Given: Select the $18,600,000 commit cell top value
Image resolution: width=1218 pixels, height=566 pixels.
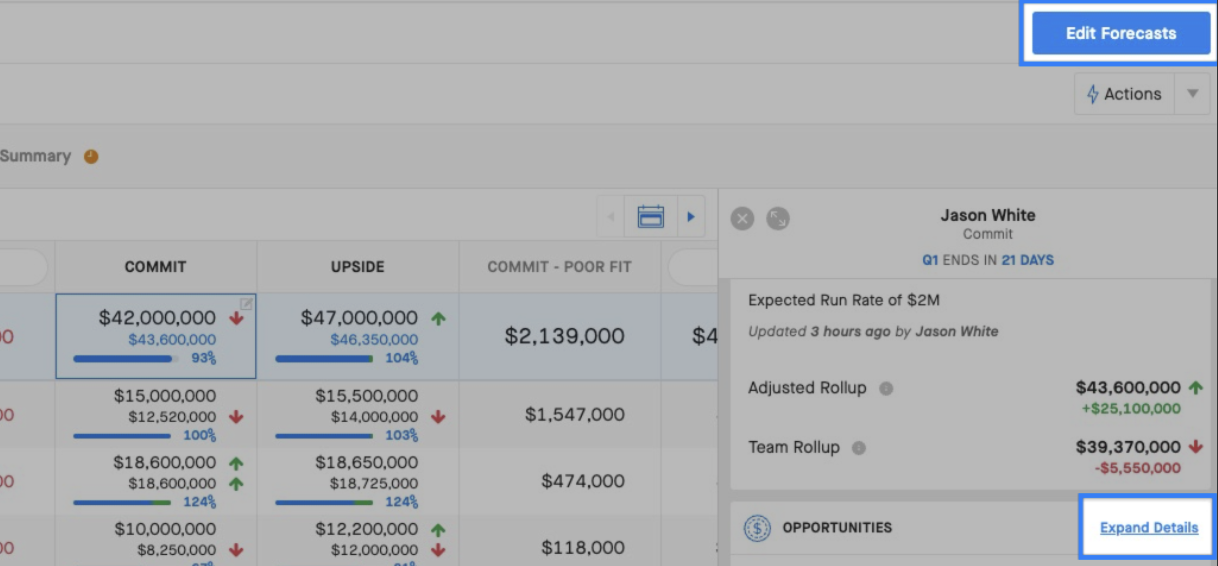Looking at the screenshot, I should coord(165,462).
